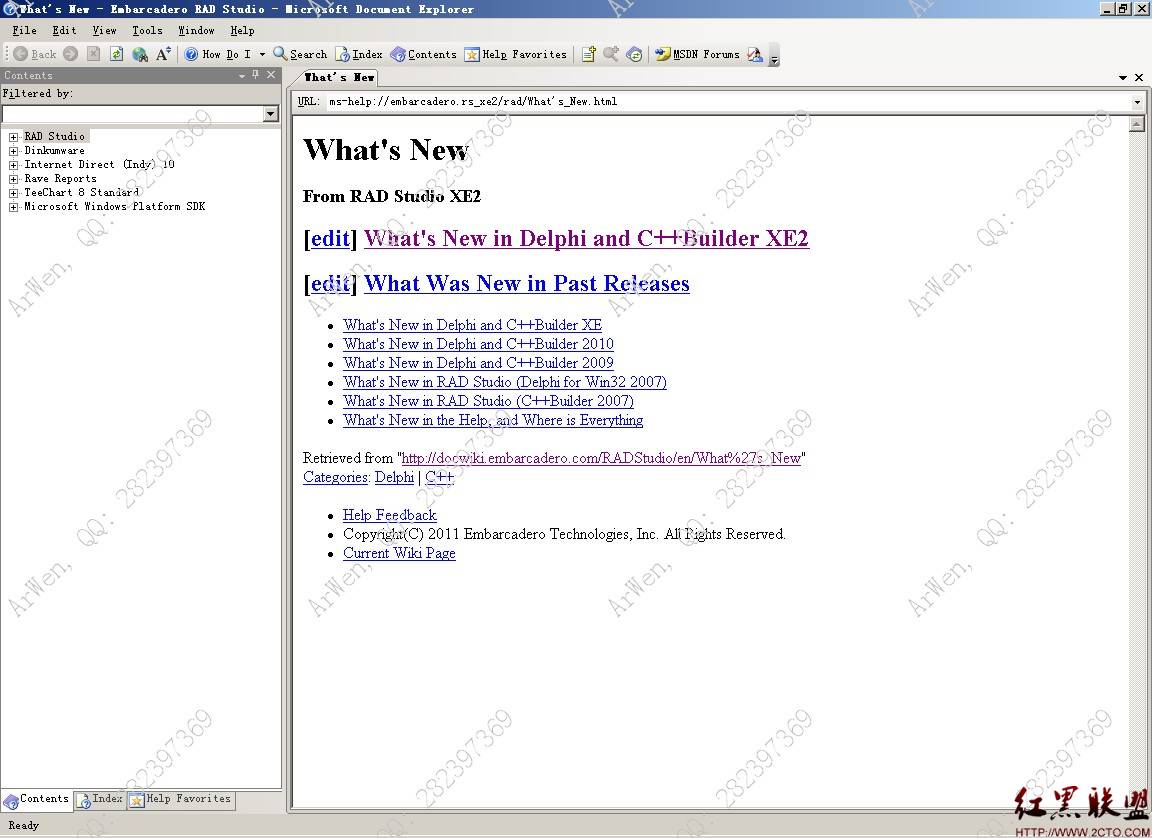Image resolution: width=1152 pixels, height=838 pixels.
Task: Click the Forward arrow toolbar icon
Action: [x=71, y=54]
